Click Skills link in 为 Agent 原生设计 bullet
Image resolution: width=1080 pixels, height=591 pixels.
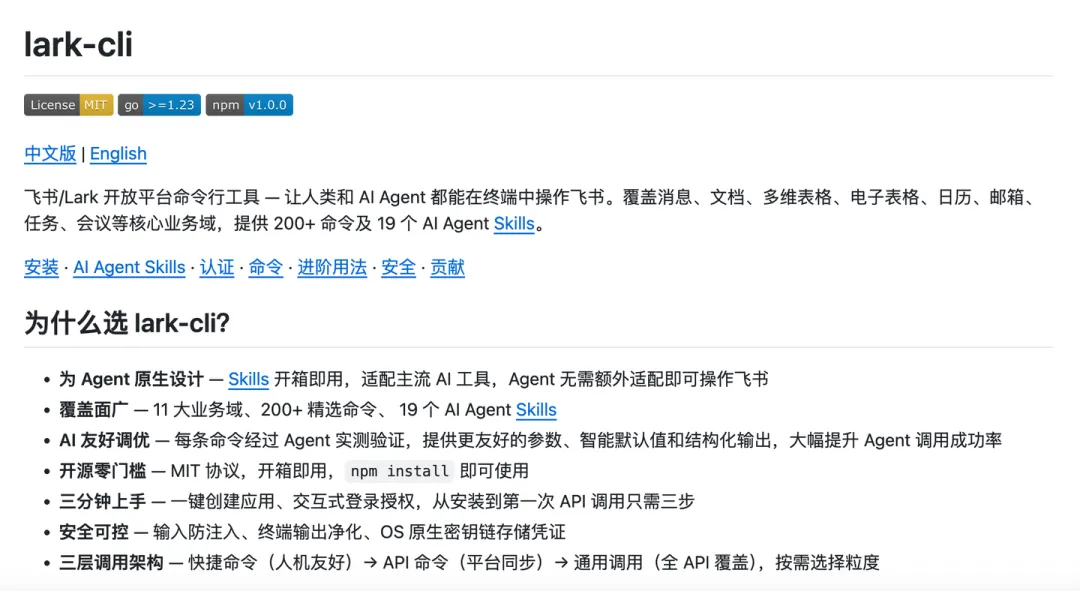point(249,380)
